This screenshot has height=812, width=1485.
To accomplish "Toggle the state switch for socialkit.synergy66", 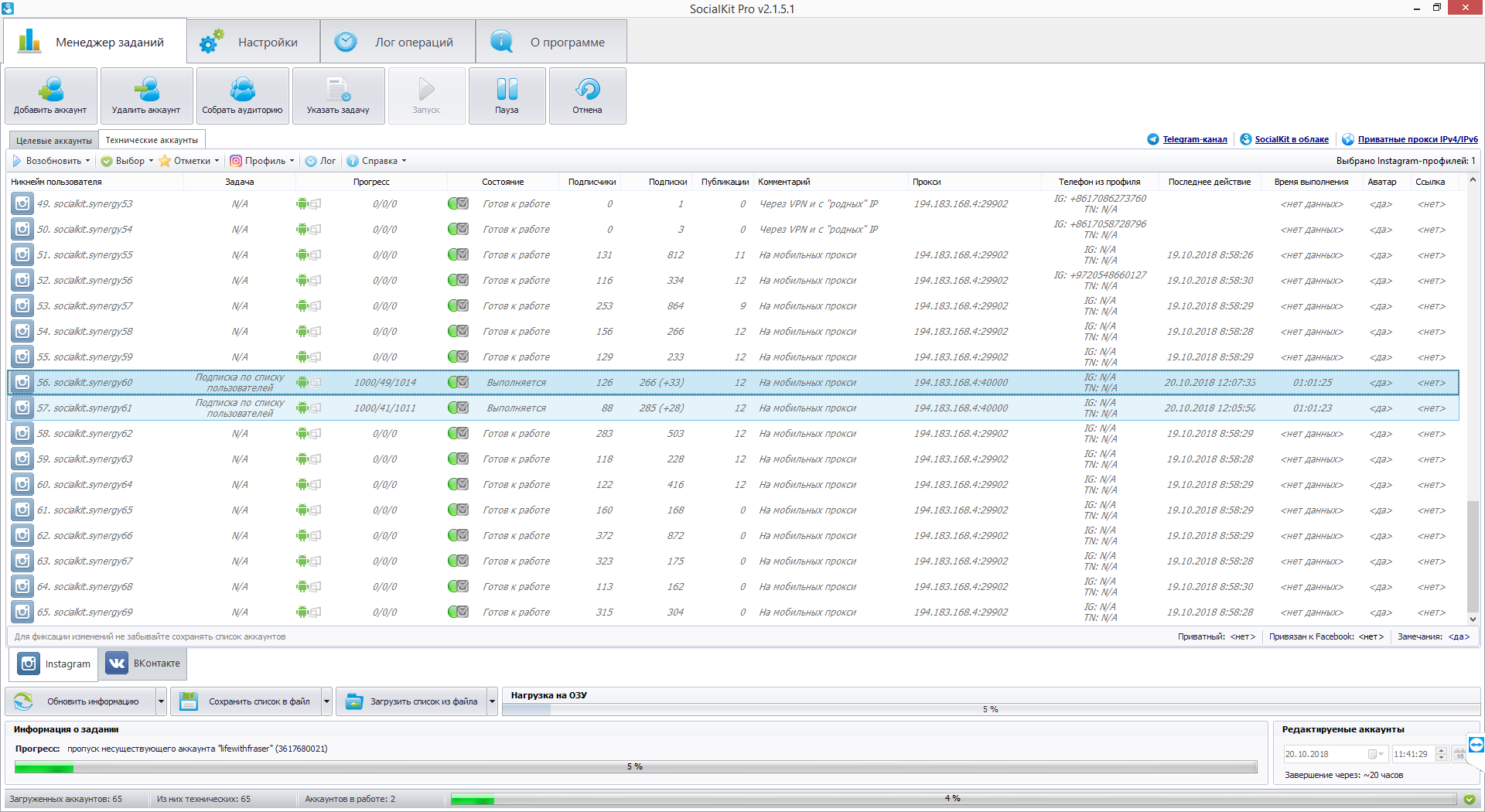I will click(x=458, y=536).
